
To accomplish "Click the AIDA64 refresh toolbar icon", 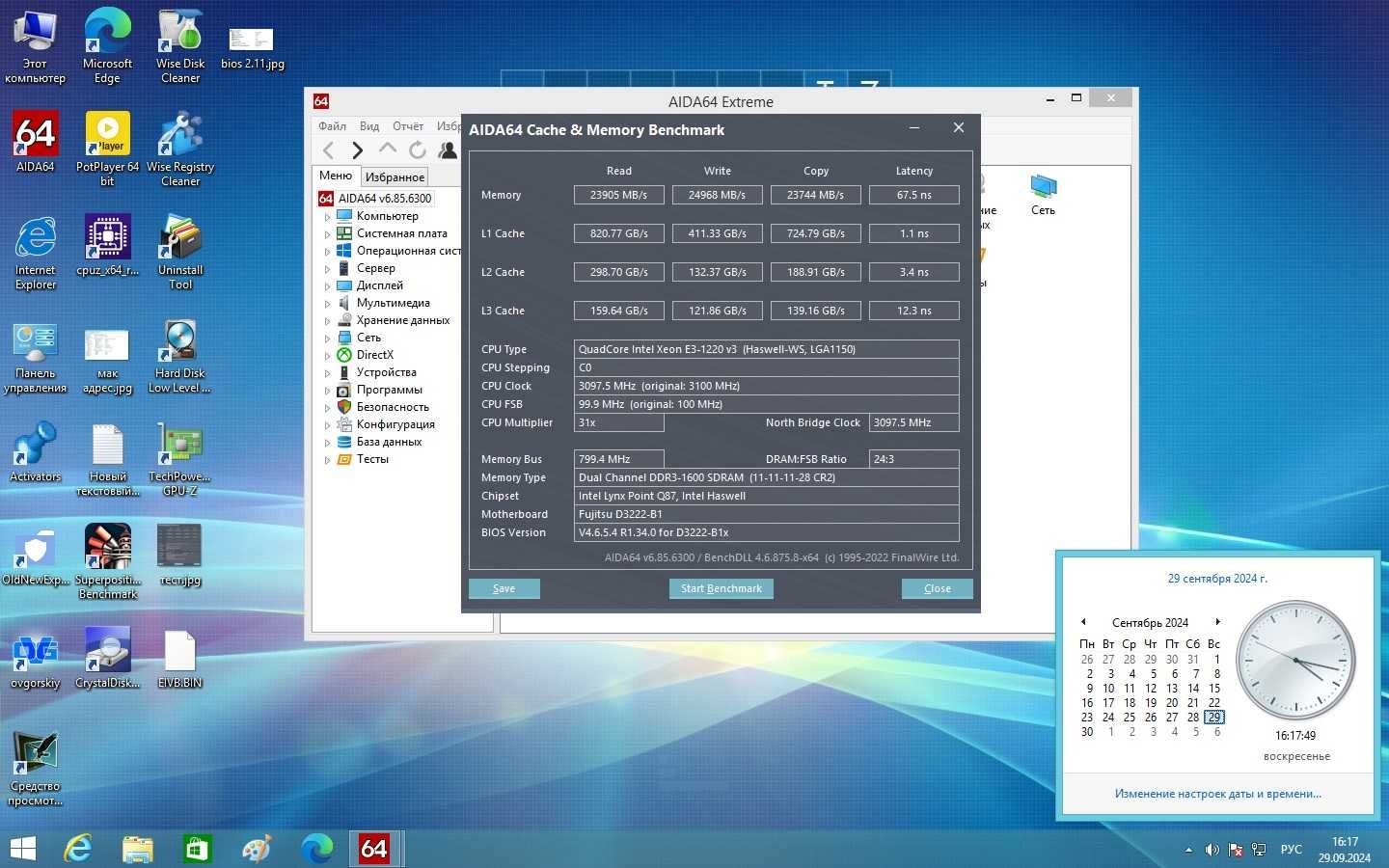I will point(418,149).
